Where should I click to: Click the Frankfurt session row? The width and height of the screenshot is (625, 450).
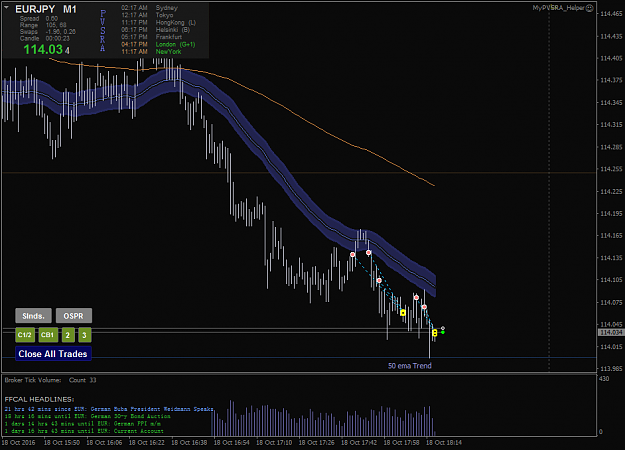pos(152,37)
